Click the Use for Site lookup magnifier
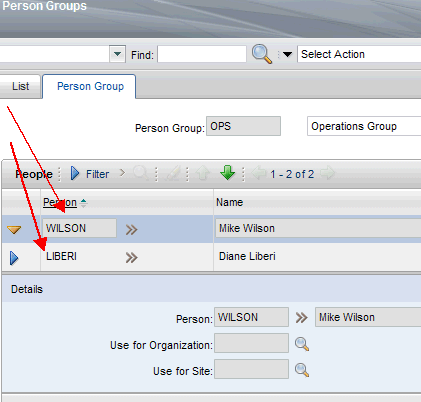Screen dimensions: 421x402 point(302,370)
